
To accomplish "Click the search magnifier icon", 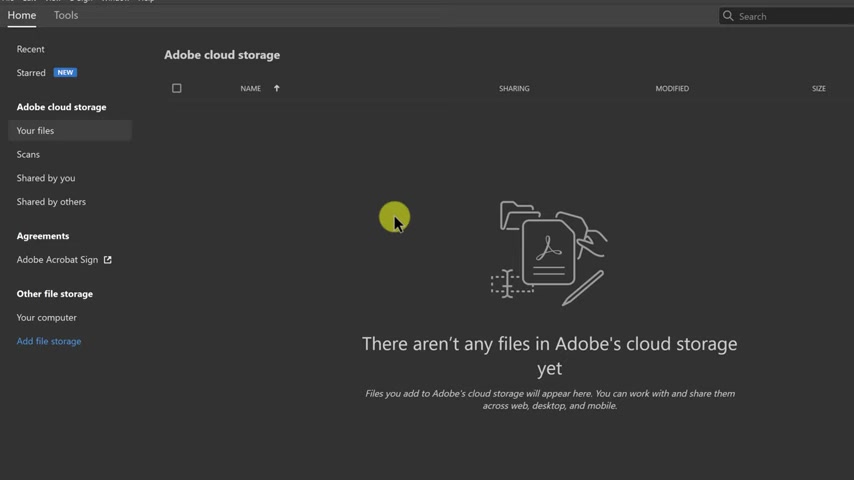I will tap(728, 16).
